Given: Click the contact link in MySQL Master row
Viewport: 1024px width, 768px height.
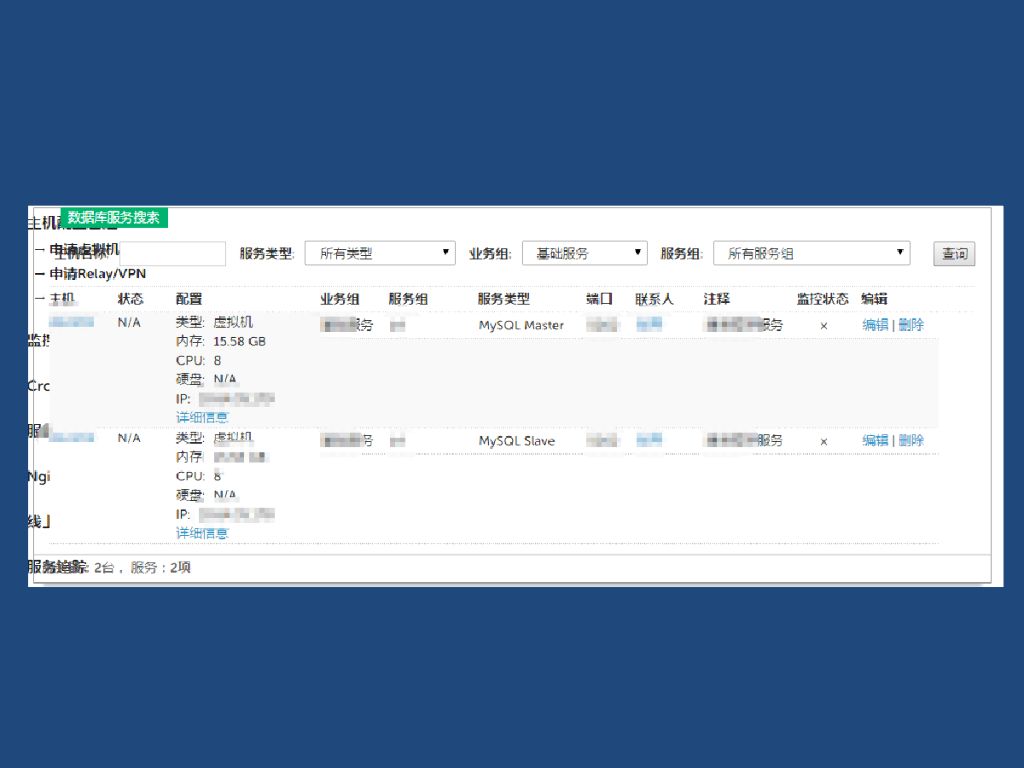Looking at the screenshot, I should 649,324.
